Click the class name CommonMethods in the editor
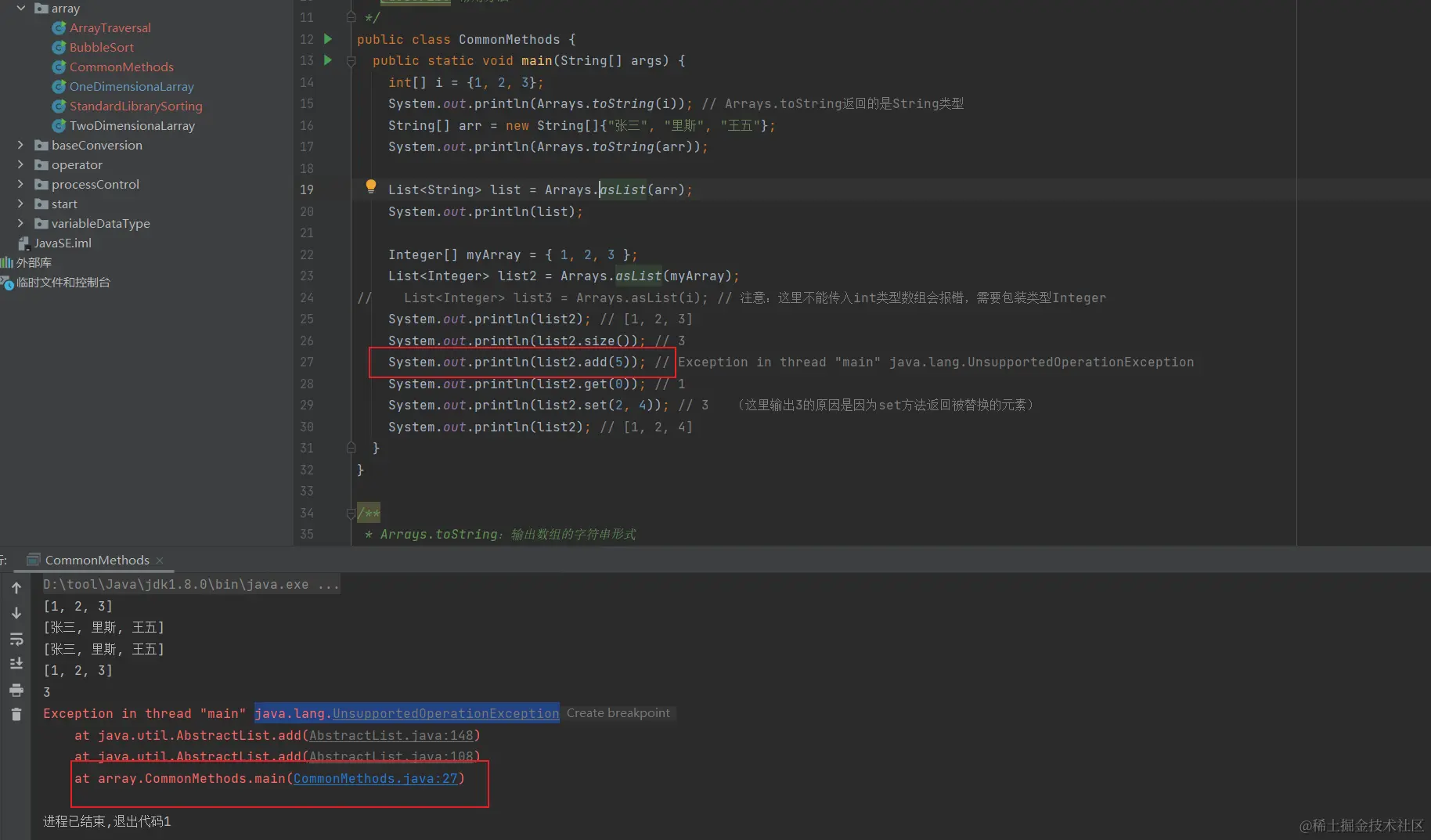The image size is (1431, 840). 510,40
